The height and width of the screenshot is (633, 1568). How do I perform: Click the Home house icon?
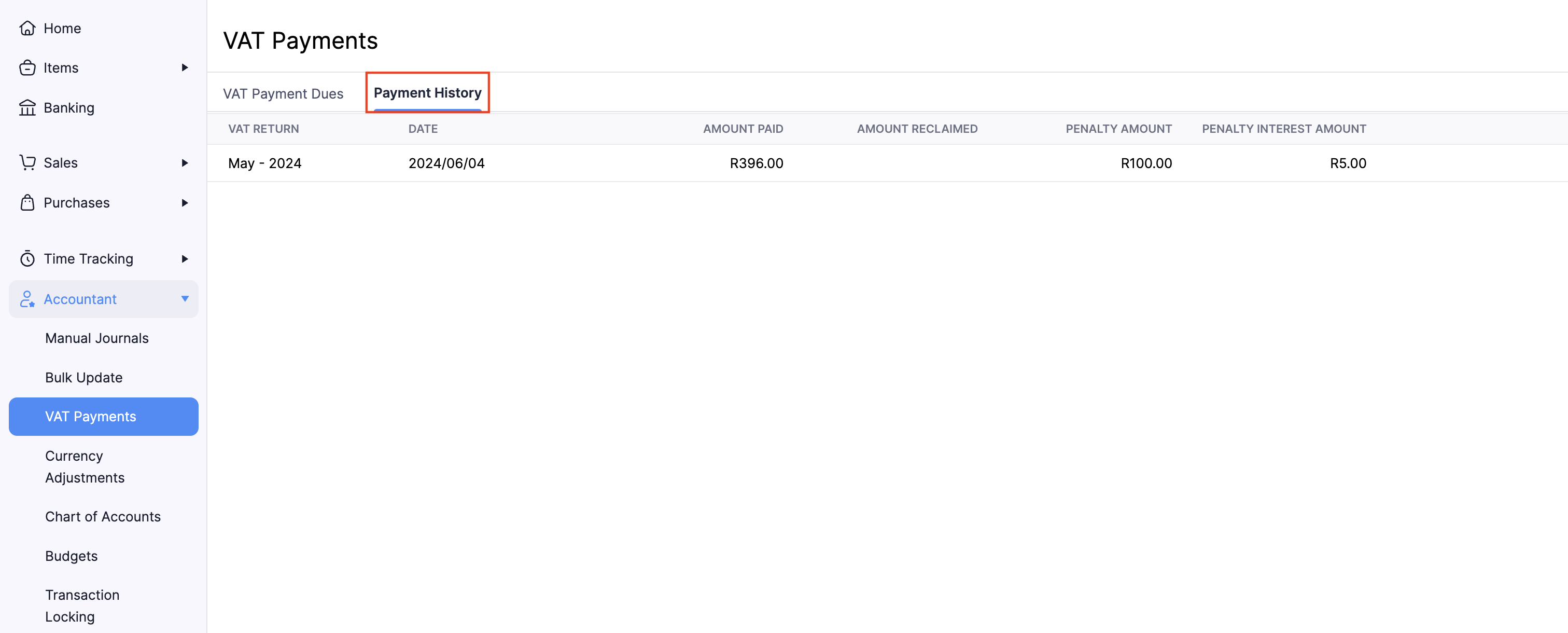pos(27,28)
